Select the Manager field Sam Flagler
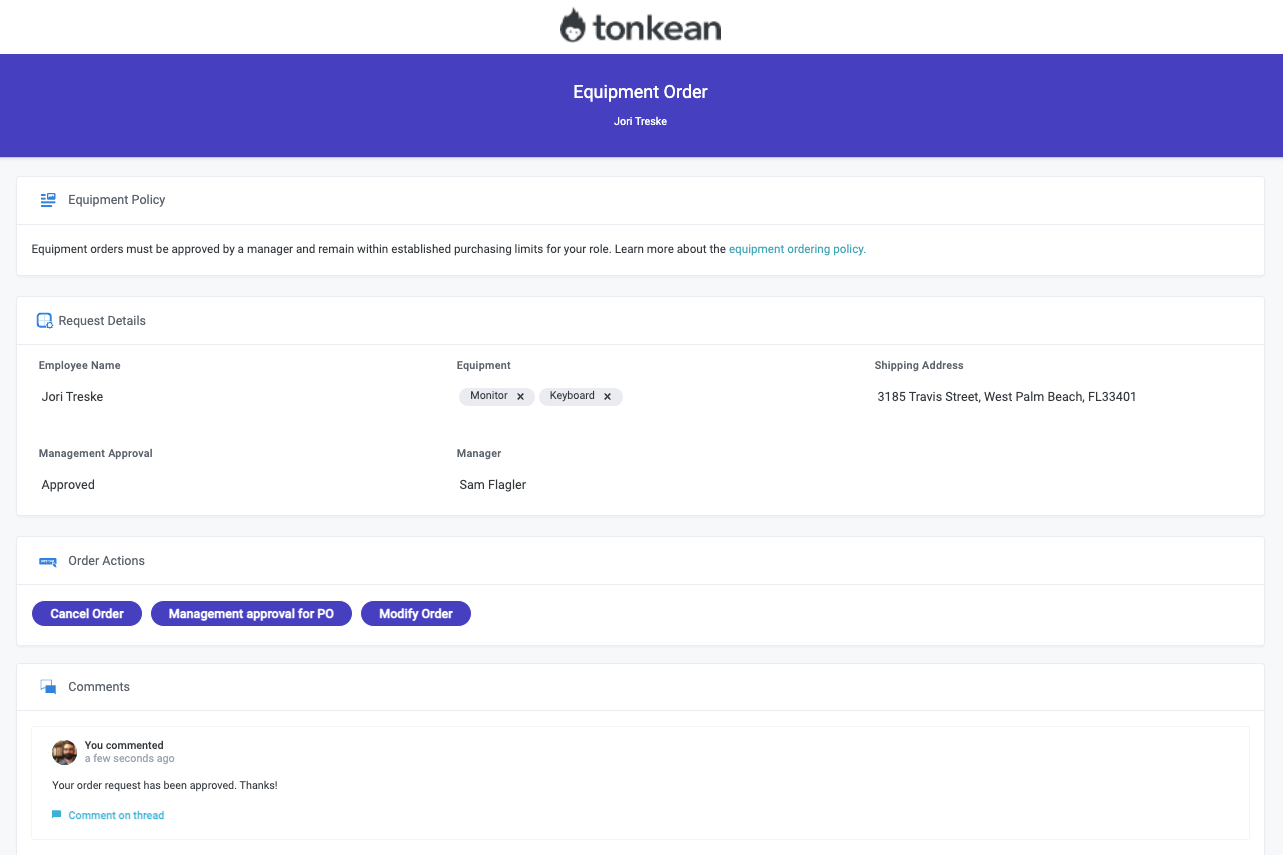This screenshot has height=855, width=1283. click(x=492, y=485)
